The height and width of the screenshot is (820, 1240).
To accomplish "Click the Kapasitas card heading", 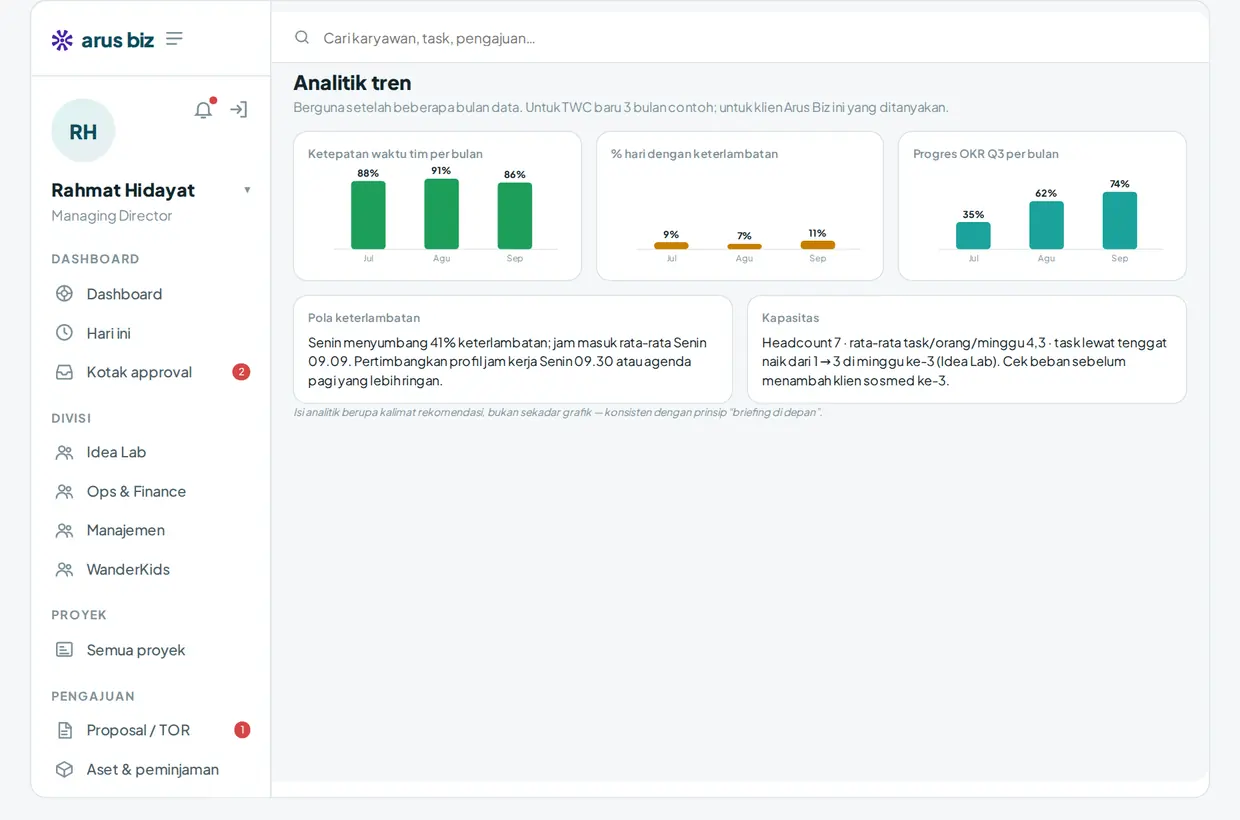I will click(x=790, y=318).
